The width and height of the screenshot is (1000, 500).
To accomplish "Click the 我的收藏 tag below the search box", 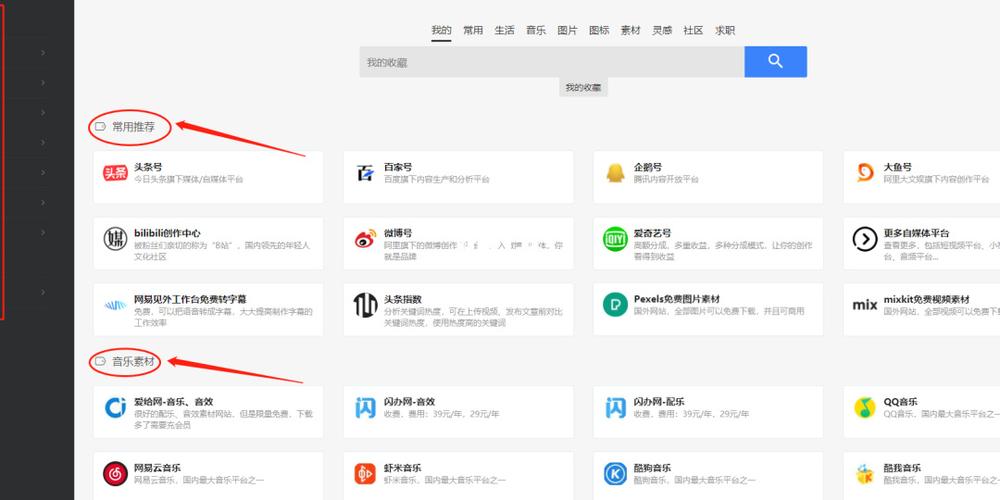I will (x=584, y=87).
